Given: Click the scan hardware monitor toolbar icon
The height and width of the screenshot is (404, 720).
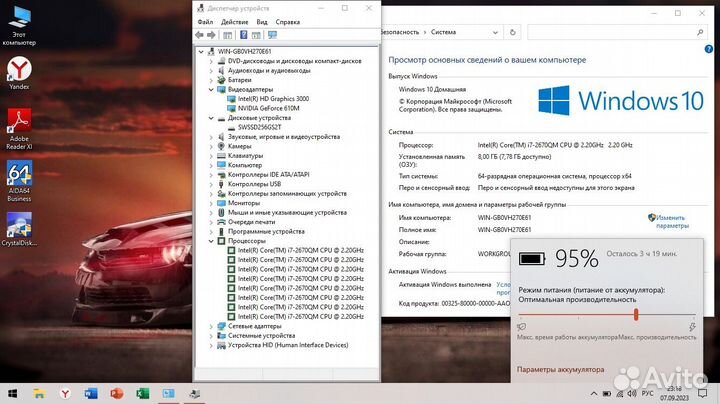Looking at the screenshot, I should (272, 35).
